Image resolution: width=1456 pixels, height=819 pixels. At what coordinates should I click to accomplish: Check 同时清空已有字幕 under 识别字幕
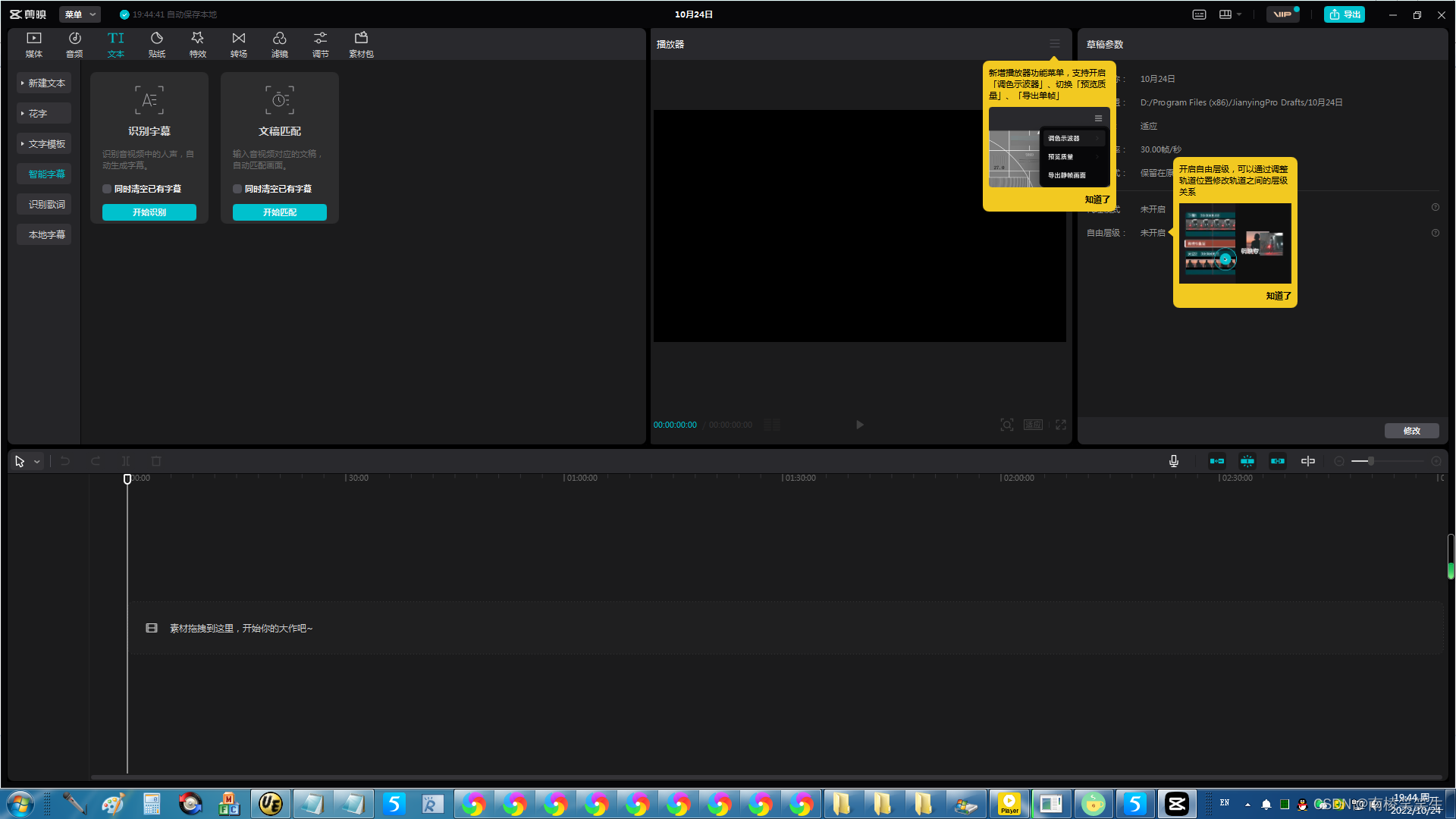pos(107,189)
